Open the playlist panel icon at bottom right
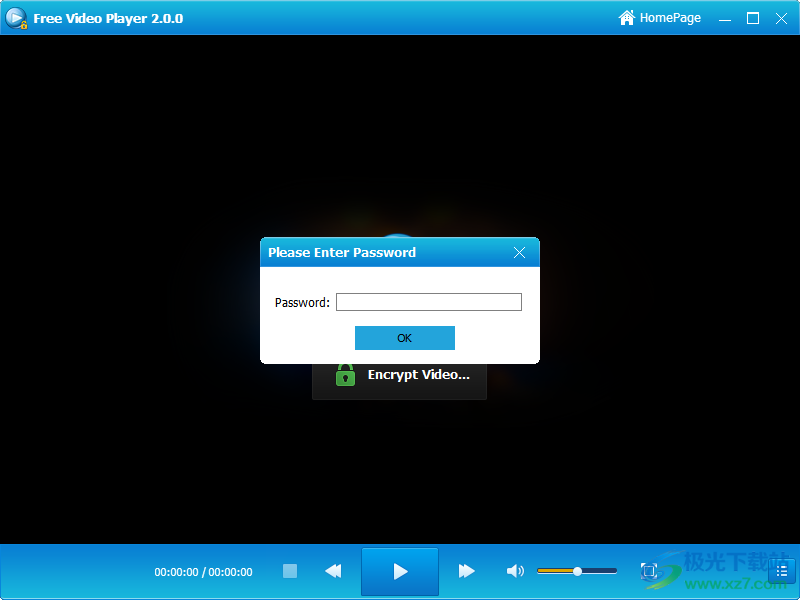 [781, 571]
